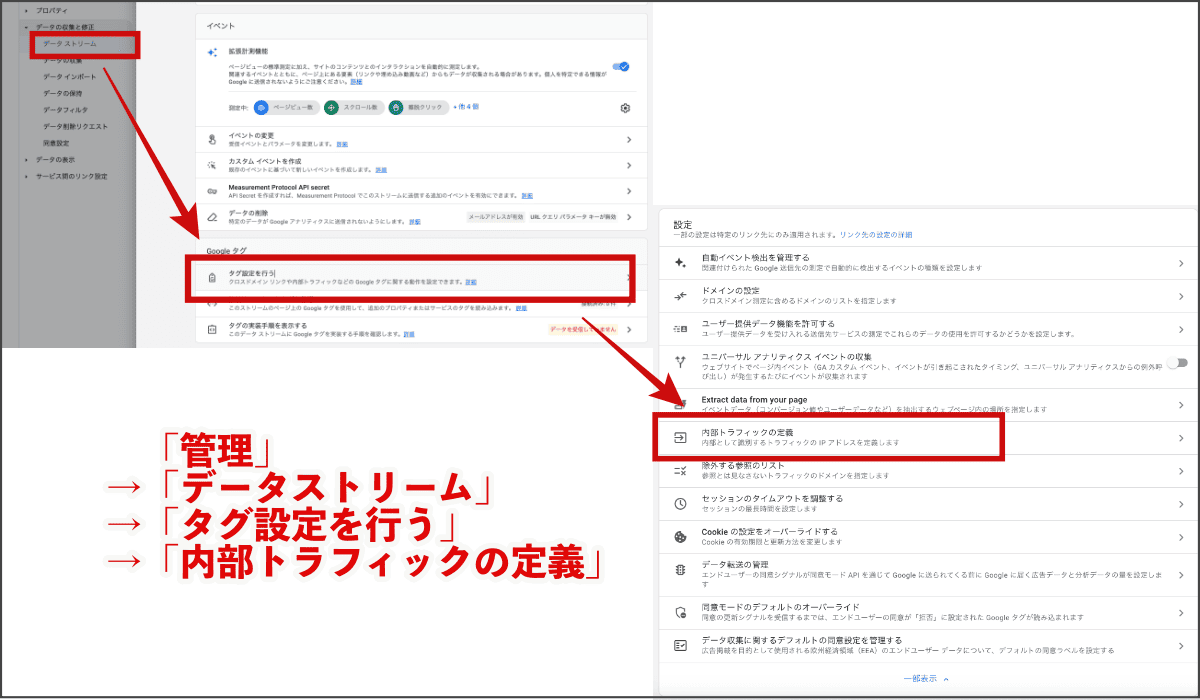
Task: Click the merge-arrows icon of ドメインの設定
Action: tap(680, 296)
